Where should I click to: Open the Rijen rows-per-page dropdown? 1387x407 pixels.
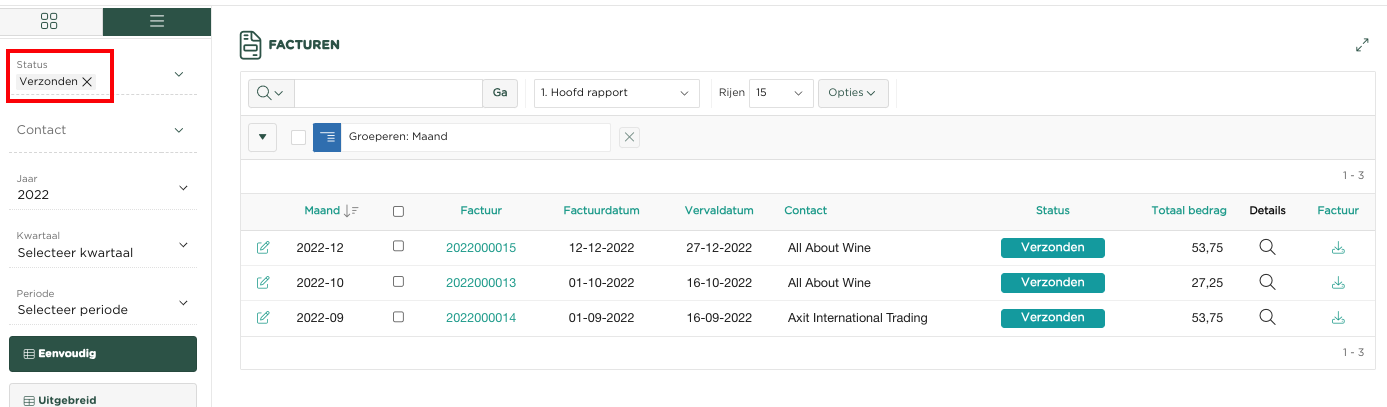[781, 93]
